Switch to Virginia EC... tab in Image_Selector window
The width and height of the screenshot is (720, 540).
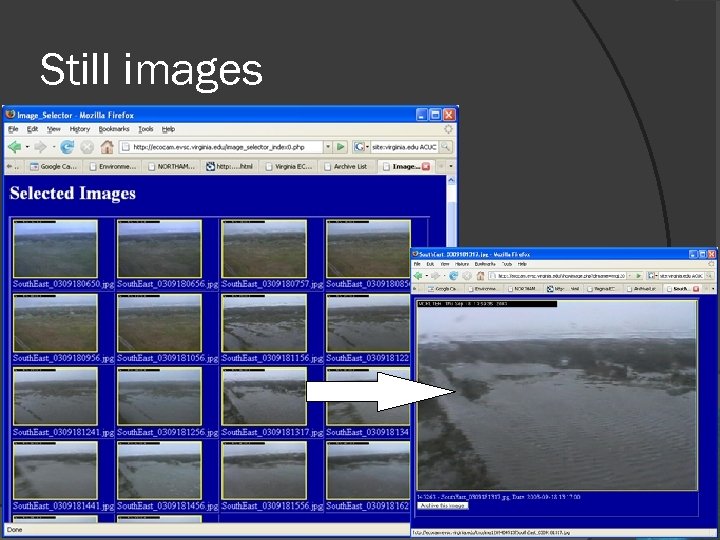pos(289,166)
